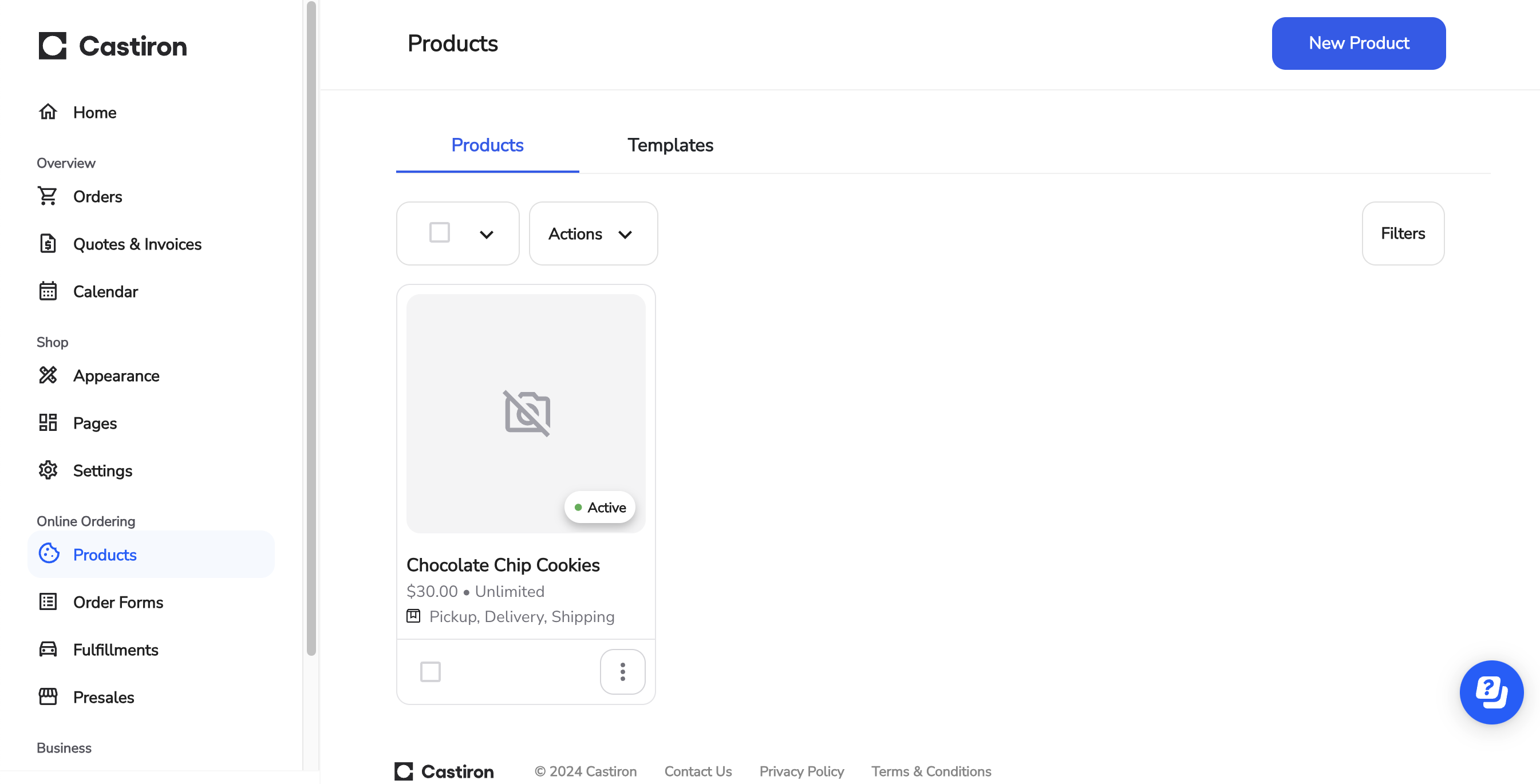Open the Filters button
1540x784 pixels.
pyautogui.click(x=1403, y=233)
